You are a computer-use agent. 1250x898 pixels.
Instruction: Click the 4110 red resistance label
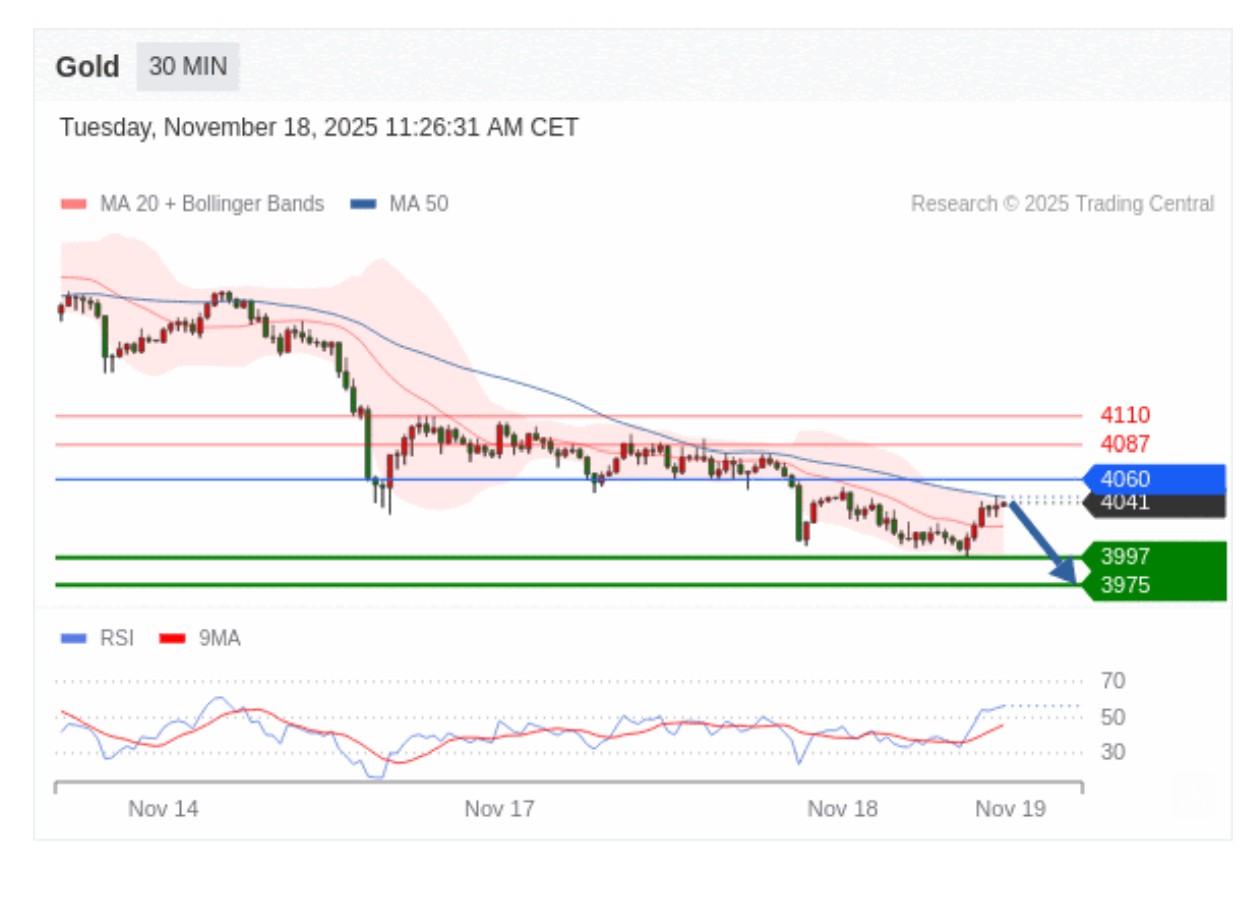point(1125,415)
